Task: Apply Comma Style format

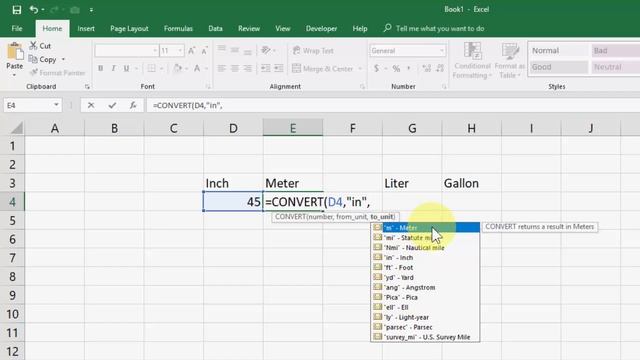Action: (x=409, y=68)
